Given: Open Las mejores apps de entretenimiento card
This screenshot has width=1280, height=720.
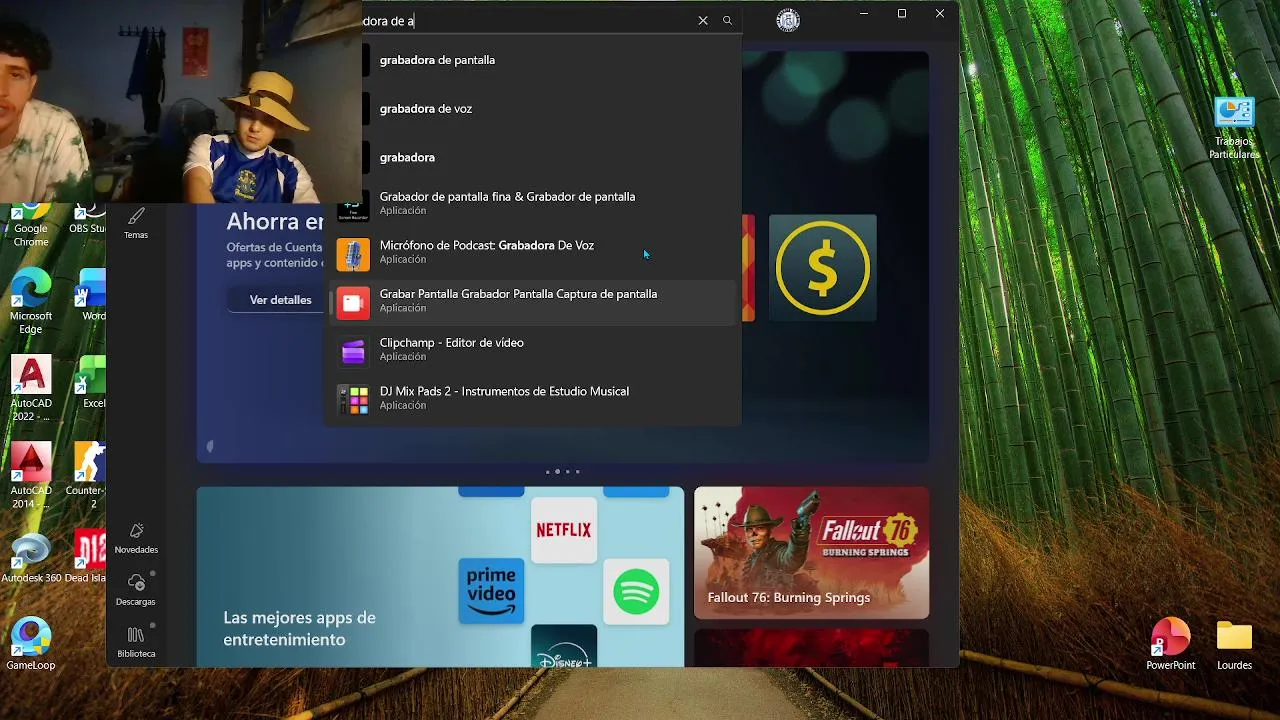Looking at the screenshot, I should pyautogui.click(x=440, y=577).
